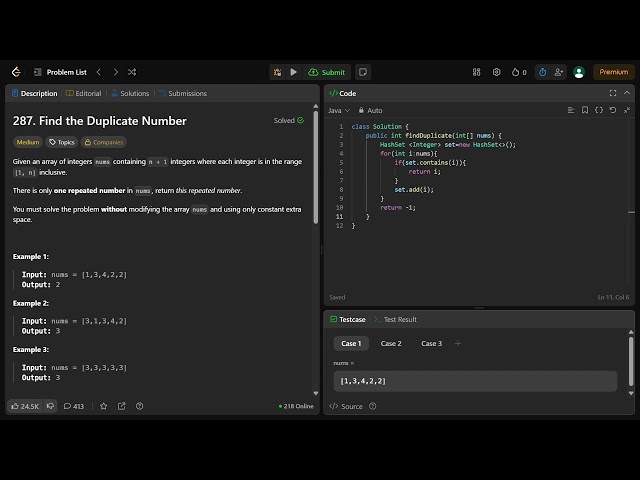Screen dimensions: 640x480
Task: Open the Java language dropdown
Action: tap(339, 111)
